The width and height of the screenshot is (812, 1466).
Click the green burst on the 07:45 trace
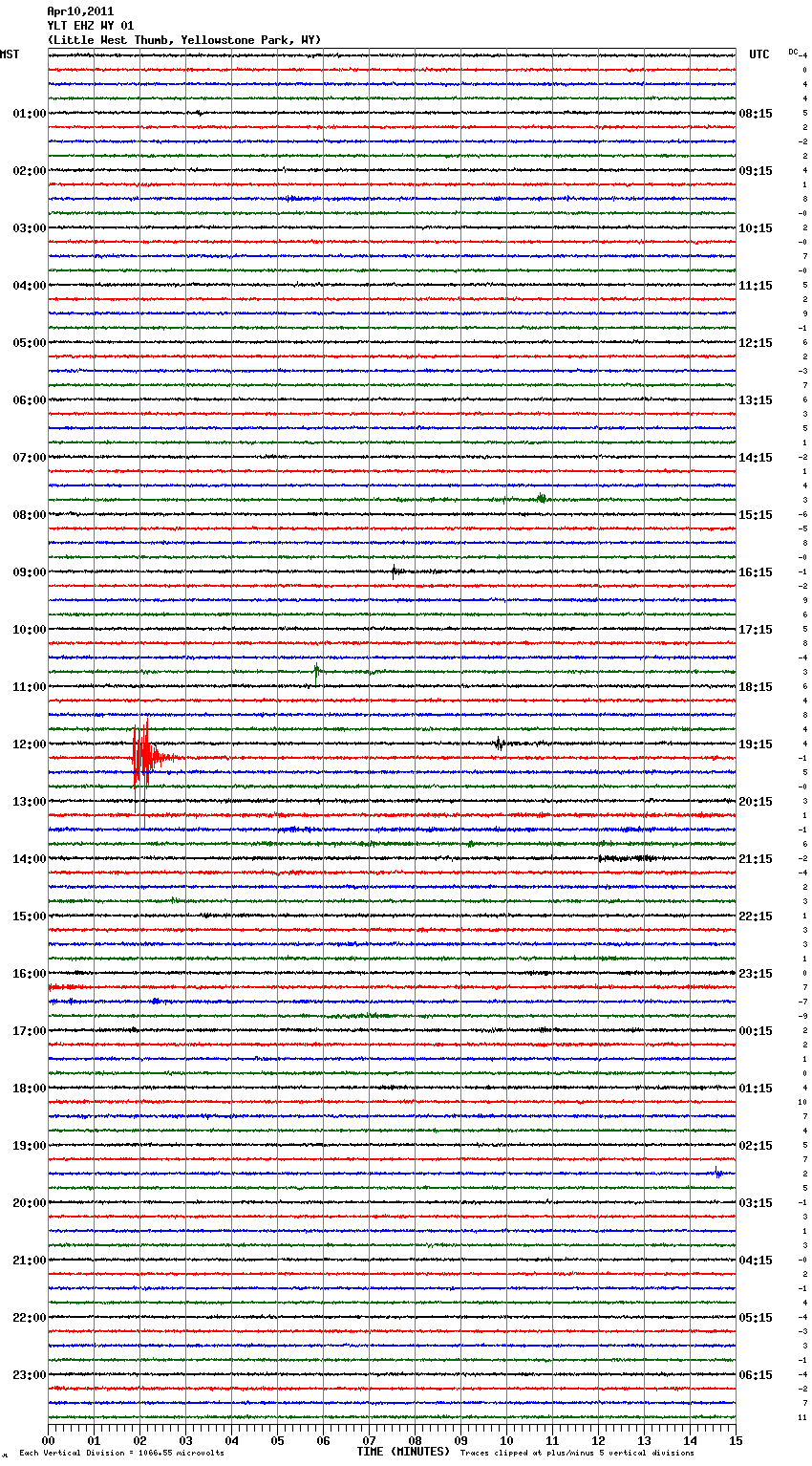point(542,498)
